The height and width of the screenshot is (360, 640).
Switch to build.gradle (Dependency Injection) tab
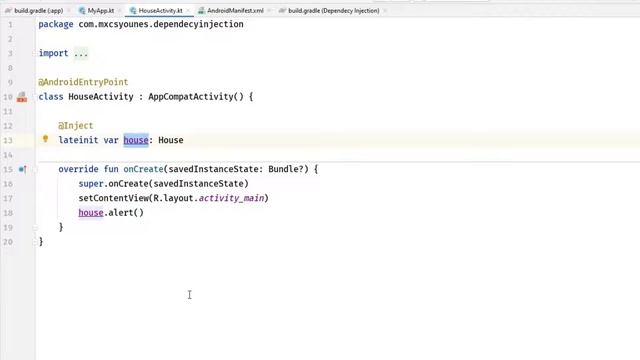coord(333,11)
